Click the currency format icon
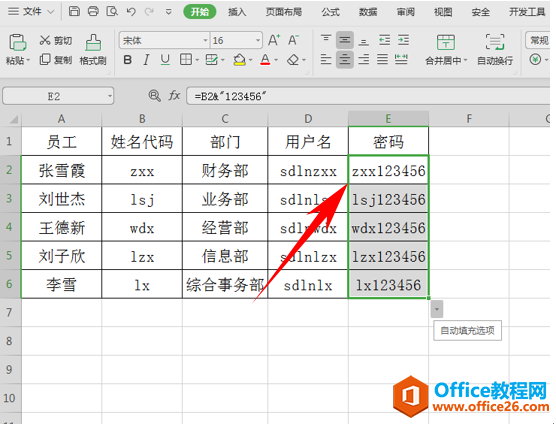 [535, 60]
